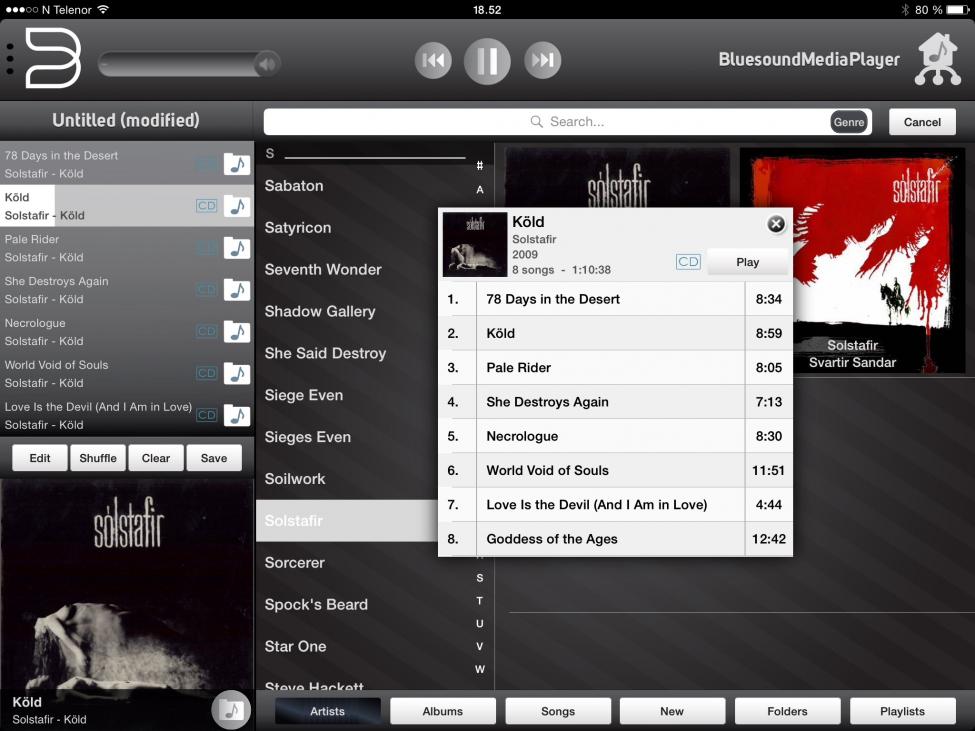Jump to letter T in index
Screen dimensions: 975x731
click(479, 600)
